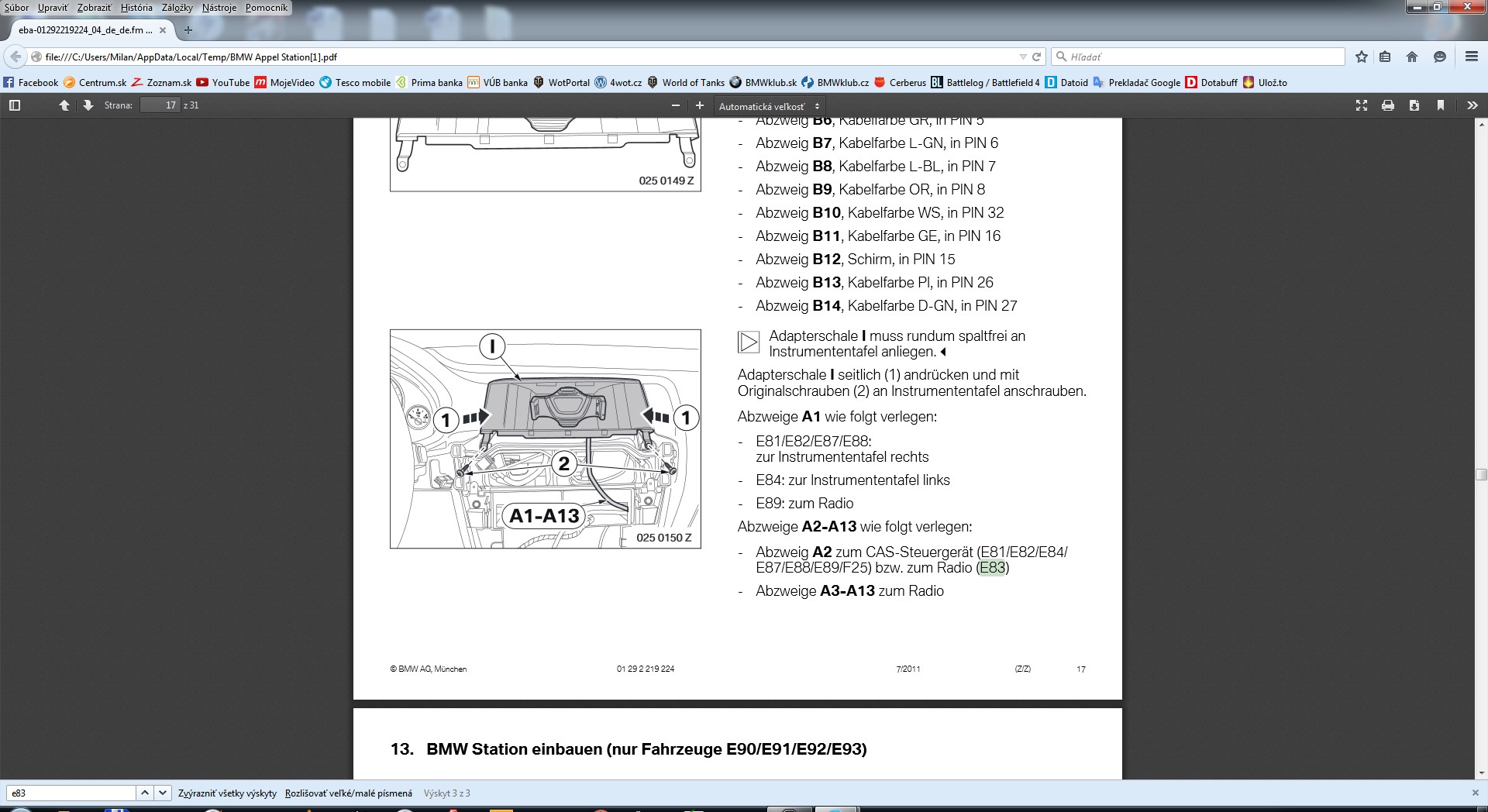Download the PDF file
This screenshot has height=812, width=1488.
1414,105
